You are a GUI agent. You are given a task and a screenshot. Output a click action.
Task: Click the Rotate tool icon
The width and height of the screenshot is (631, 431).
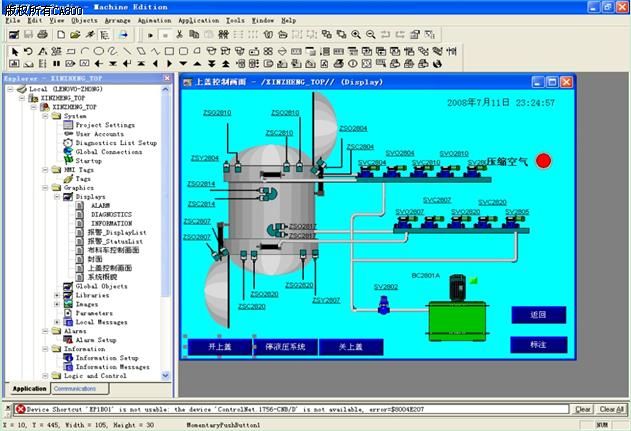point(28,51)
